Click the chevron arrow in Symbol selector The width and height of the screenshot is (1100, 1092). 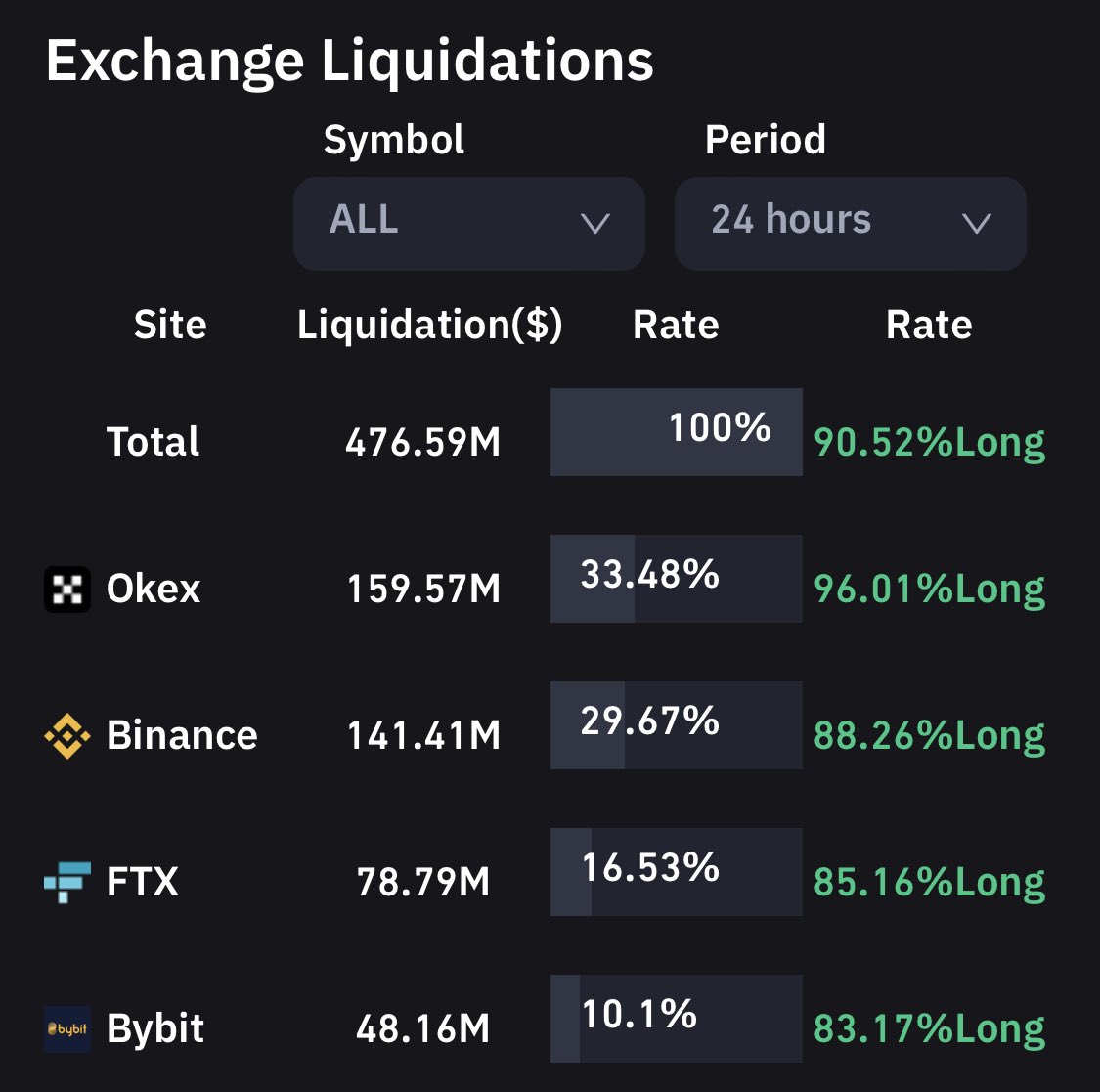(594, 224)
